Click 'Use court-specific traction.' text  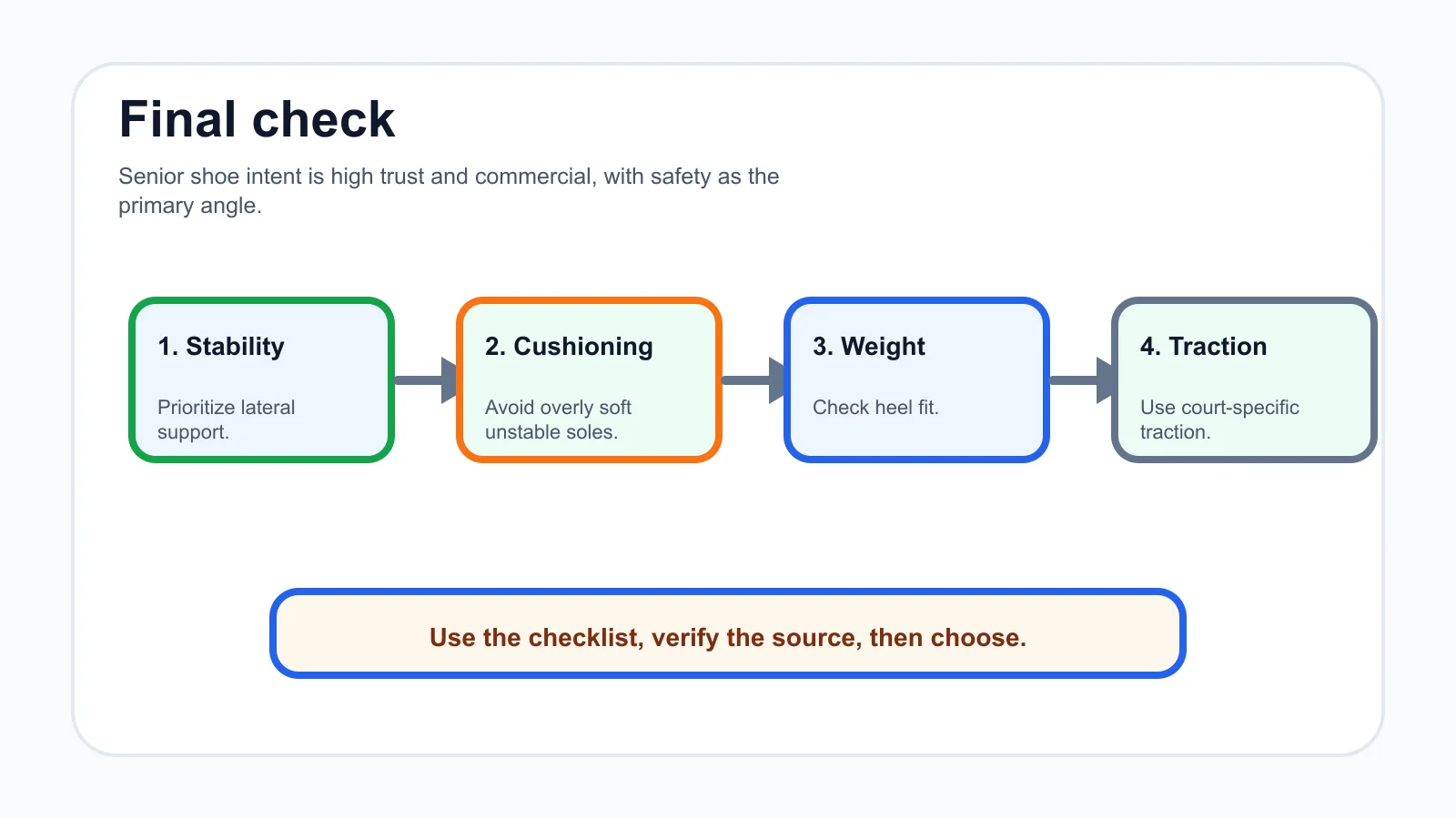coord(1219,420)
